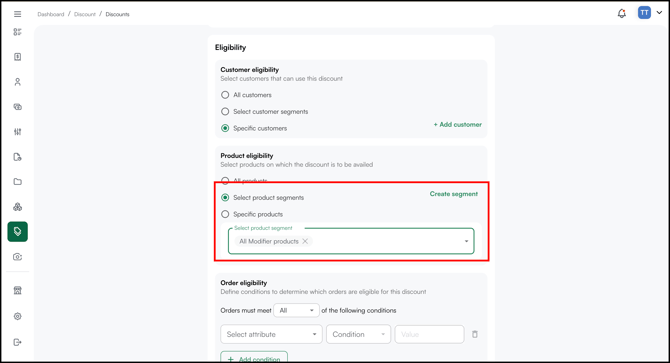This screenshot has width=670, height=363.
Task: Delete condition with the trash icon
Action: (475, 334)
